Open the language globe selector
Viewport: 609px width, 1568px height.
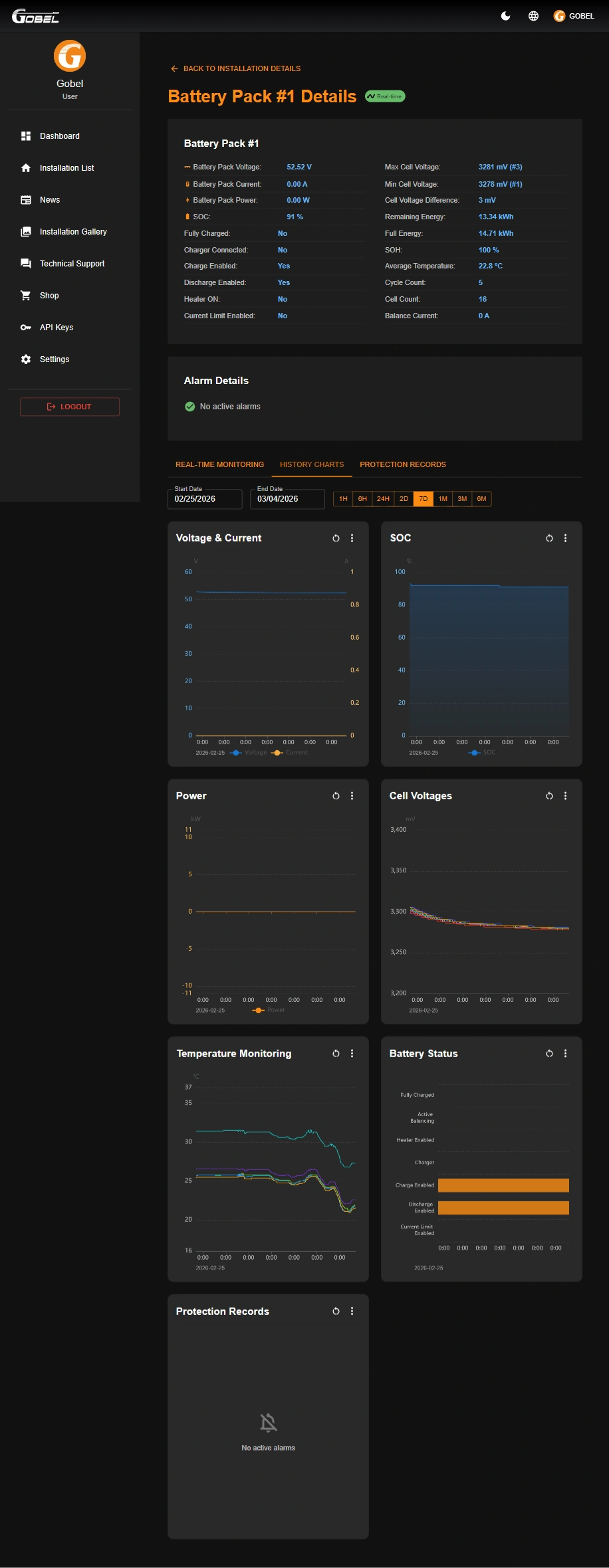[533, 16]
